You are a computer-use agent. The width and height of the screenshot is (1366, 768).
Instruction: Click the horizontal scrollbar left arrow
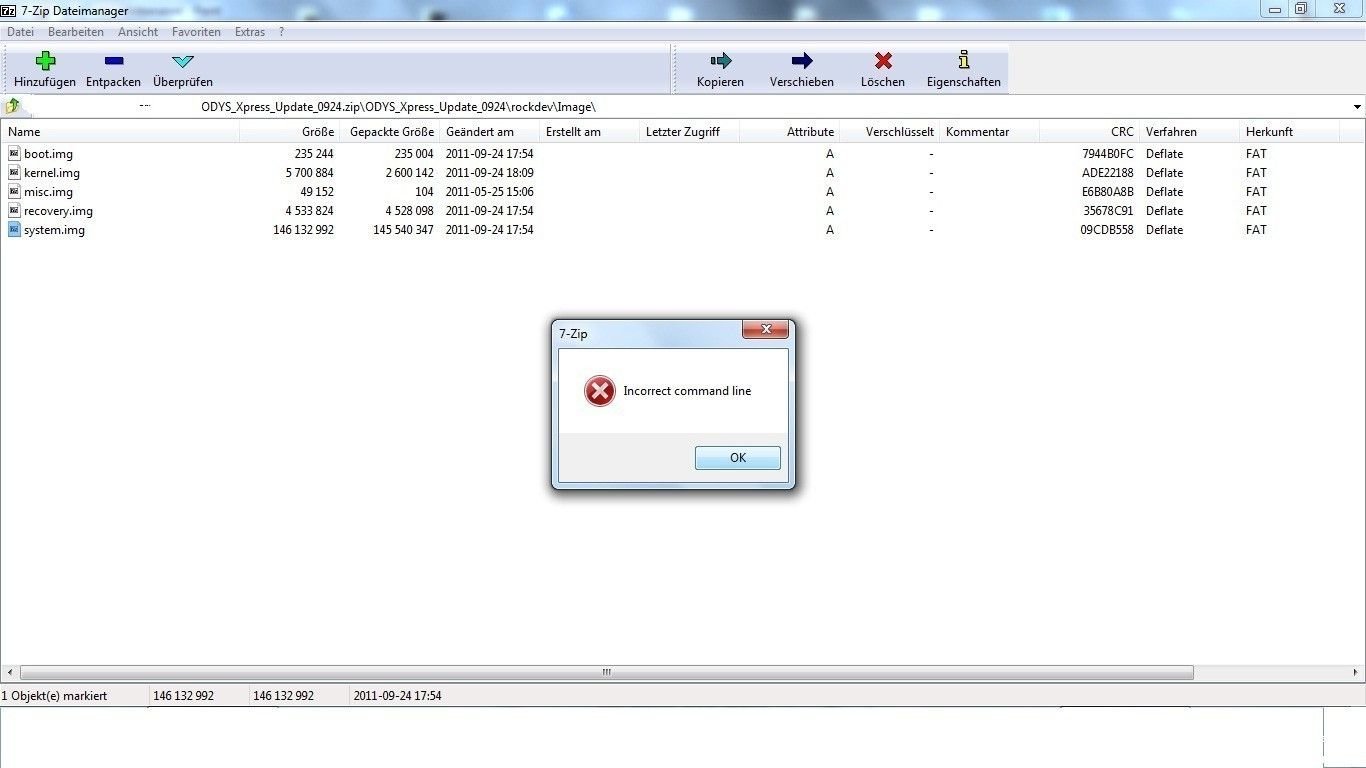click(9, 673)
